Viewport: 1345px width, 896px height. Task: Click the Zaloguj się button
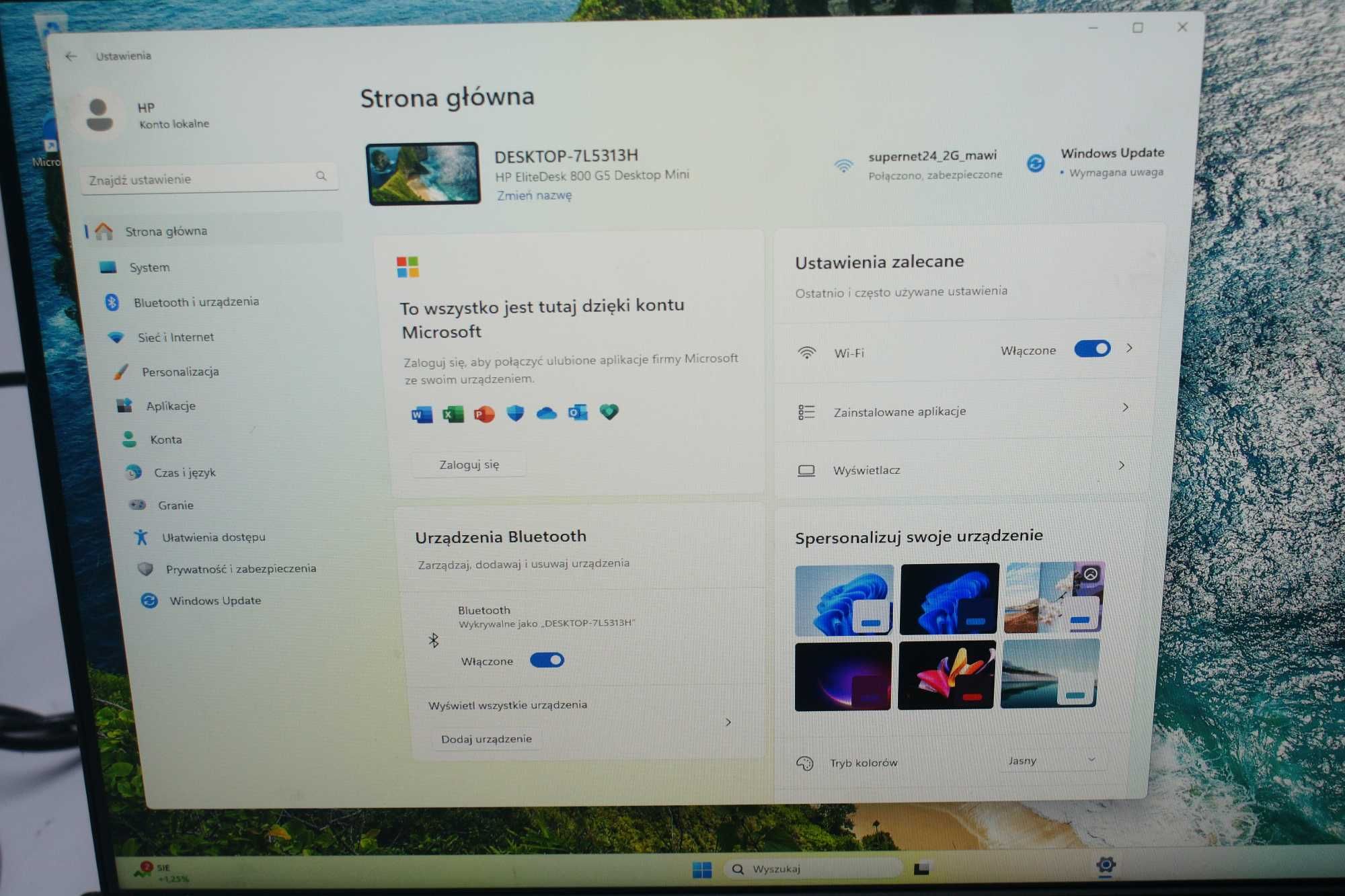pyautogui.click(x=469, y=464)
